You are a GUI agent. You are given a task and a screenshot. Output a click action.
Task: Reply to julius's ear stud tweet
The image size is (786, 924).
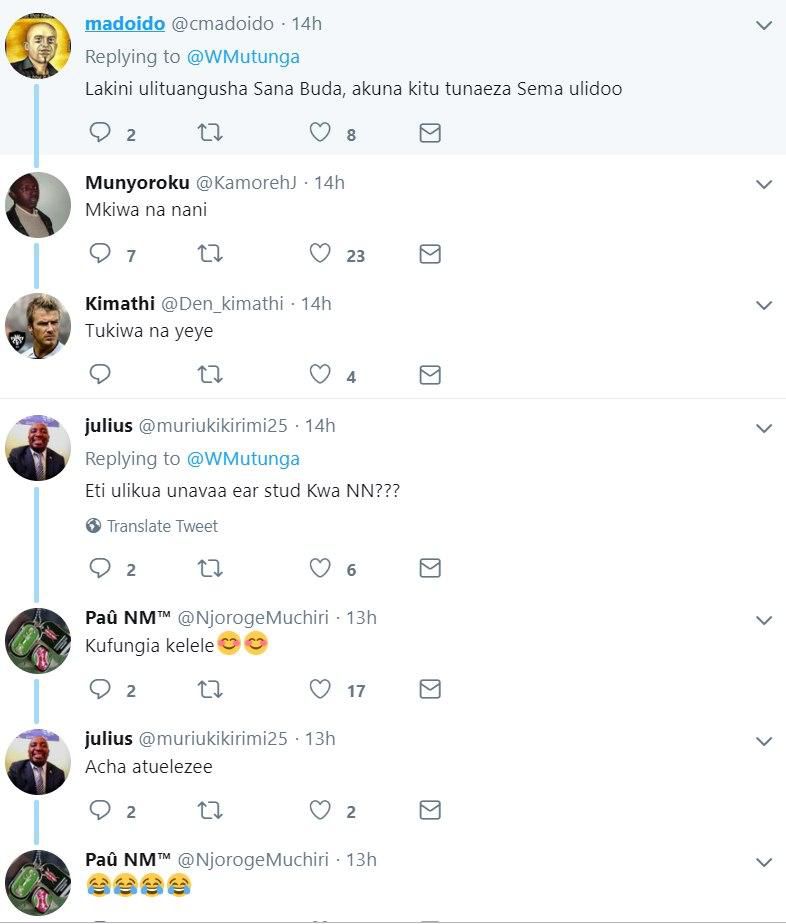point(100,568)
